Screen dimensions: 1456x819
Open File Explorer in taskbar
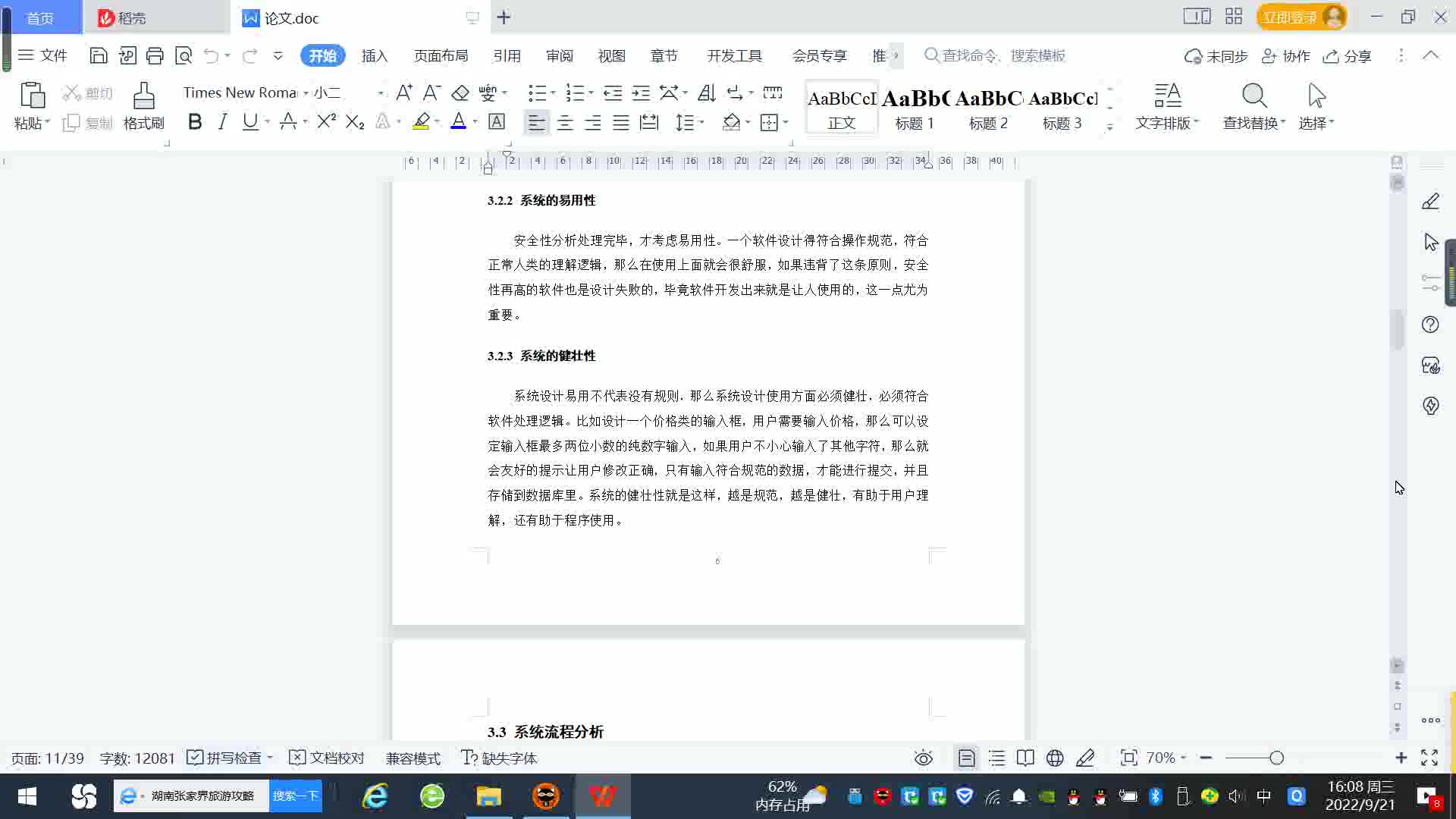pos(489,796)
